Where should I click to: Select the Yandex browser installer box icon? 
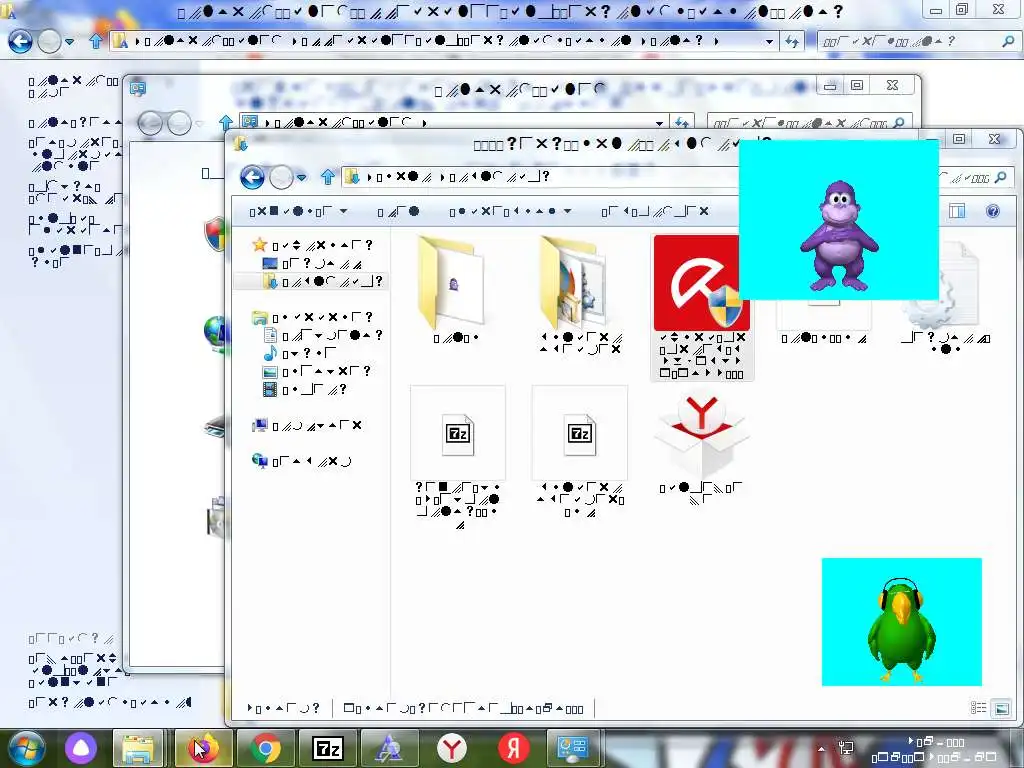701,449
